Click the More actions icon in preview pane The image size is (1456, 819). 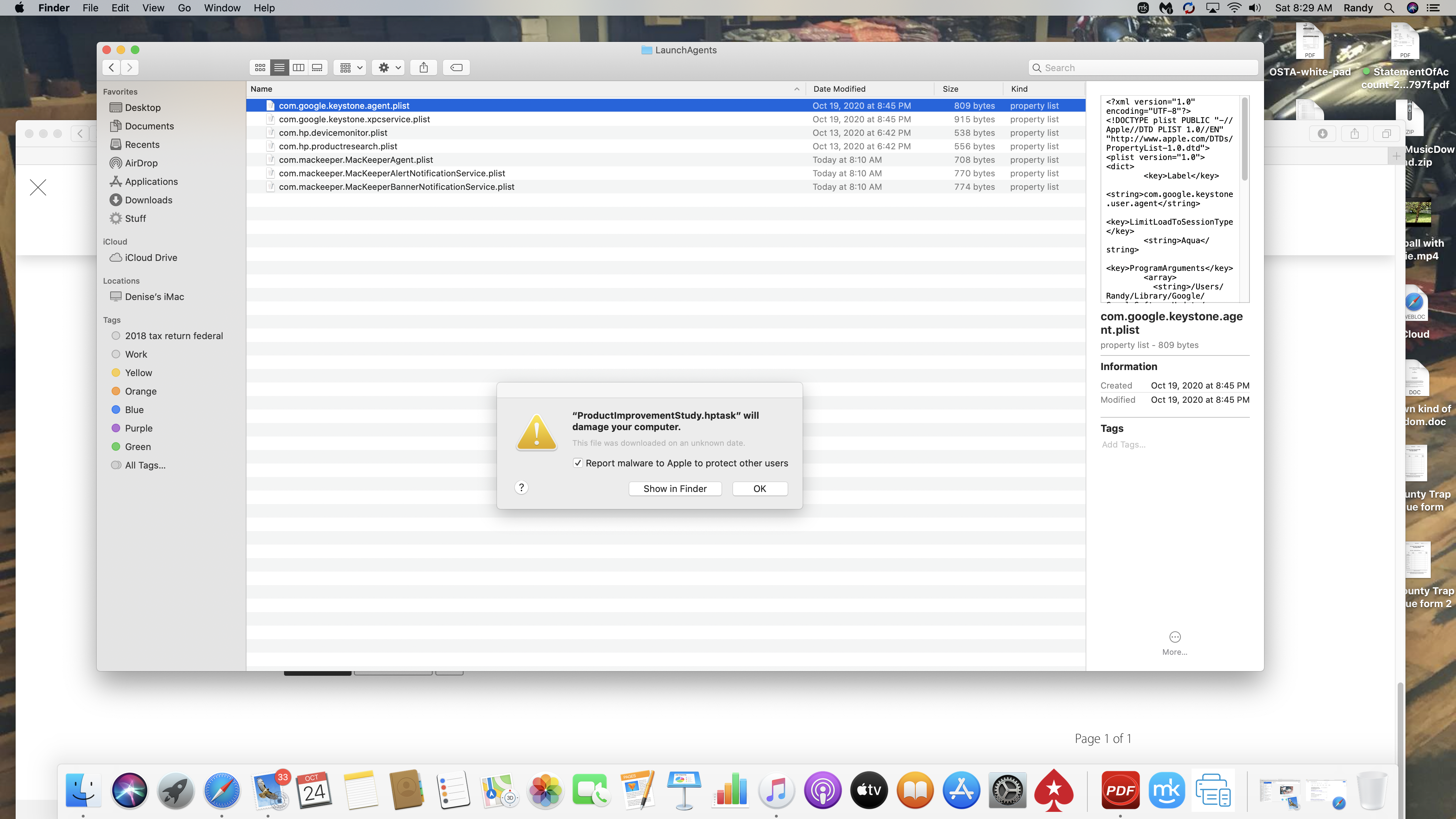pyautogui.click(x=1174, y=637)
